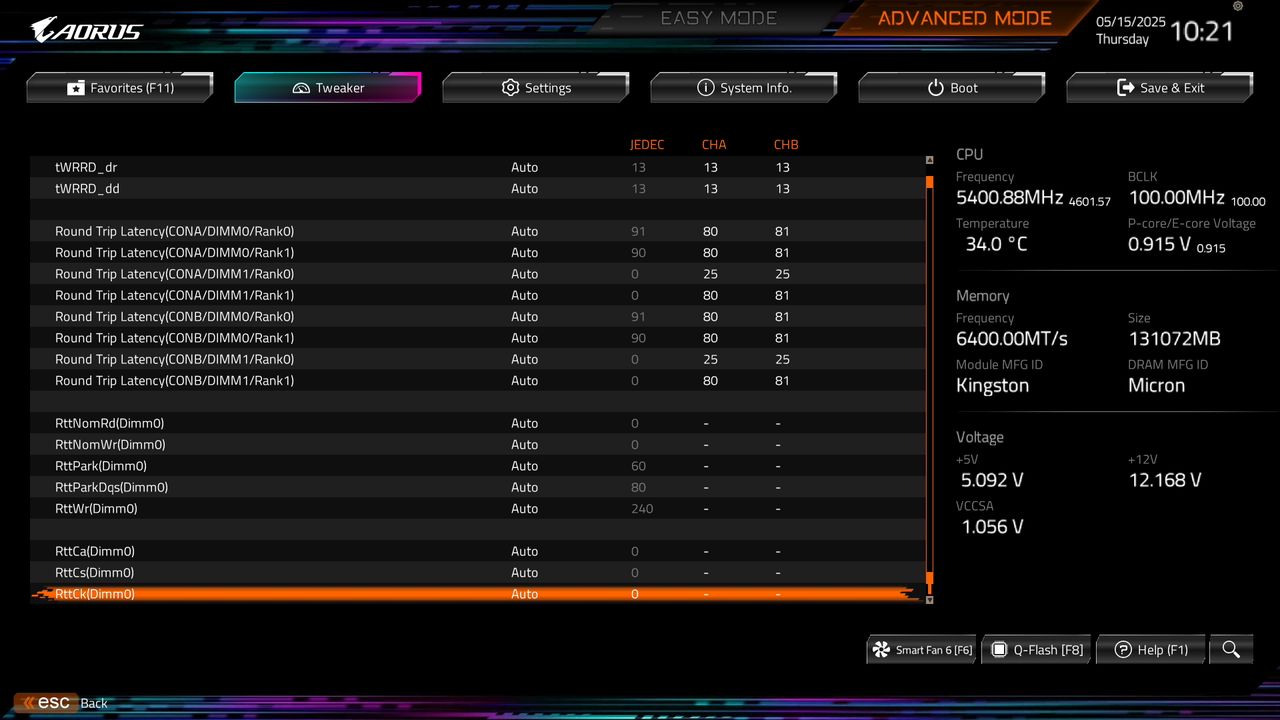
Task: Click the +5V reading 5.092 V
Action: 992,480
